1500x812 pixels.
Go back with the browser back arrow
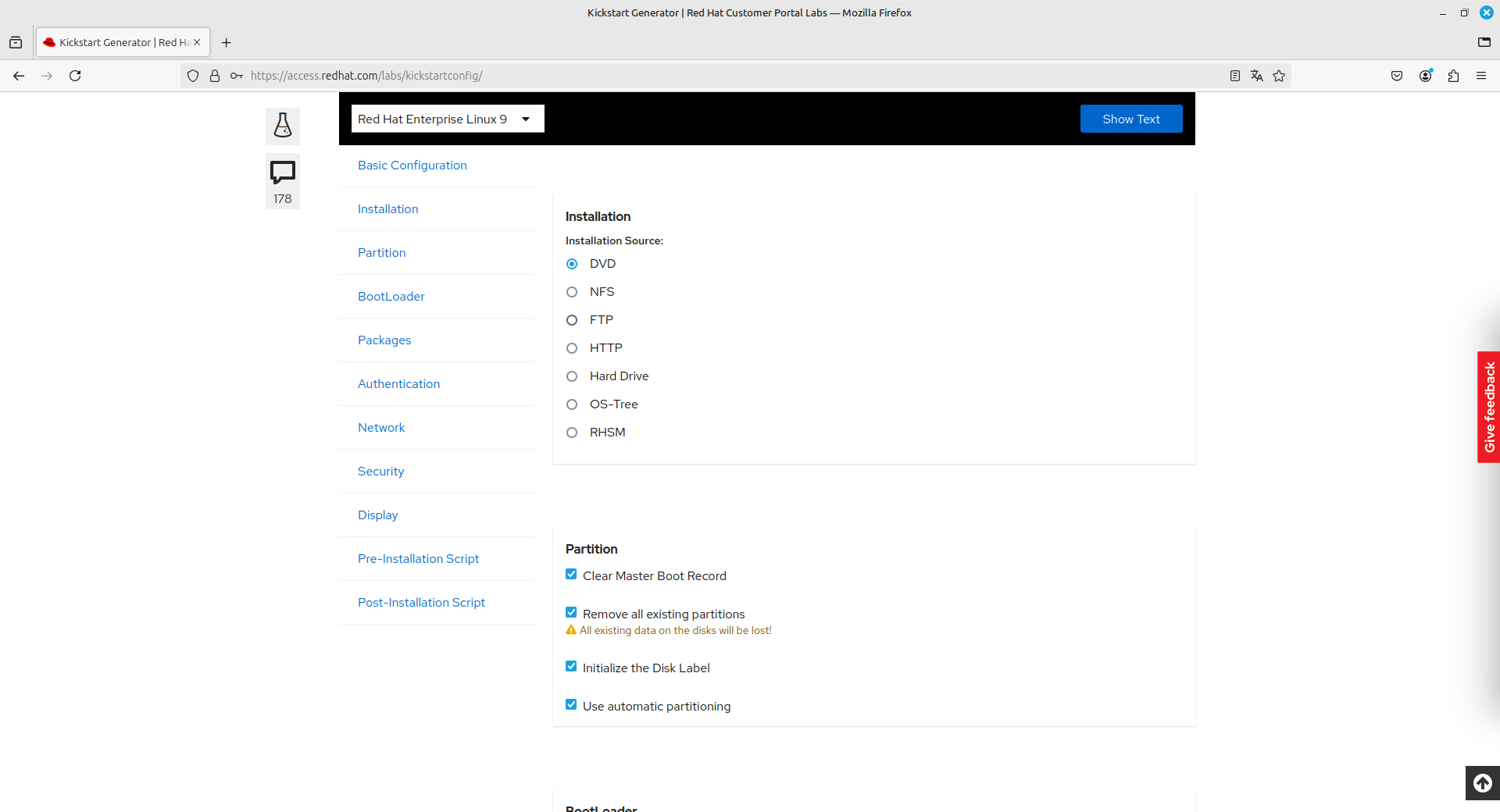[x=19, y=76]
